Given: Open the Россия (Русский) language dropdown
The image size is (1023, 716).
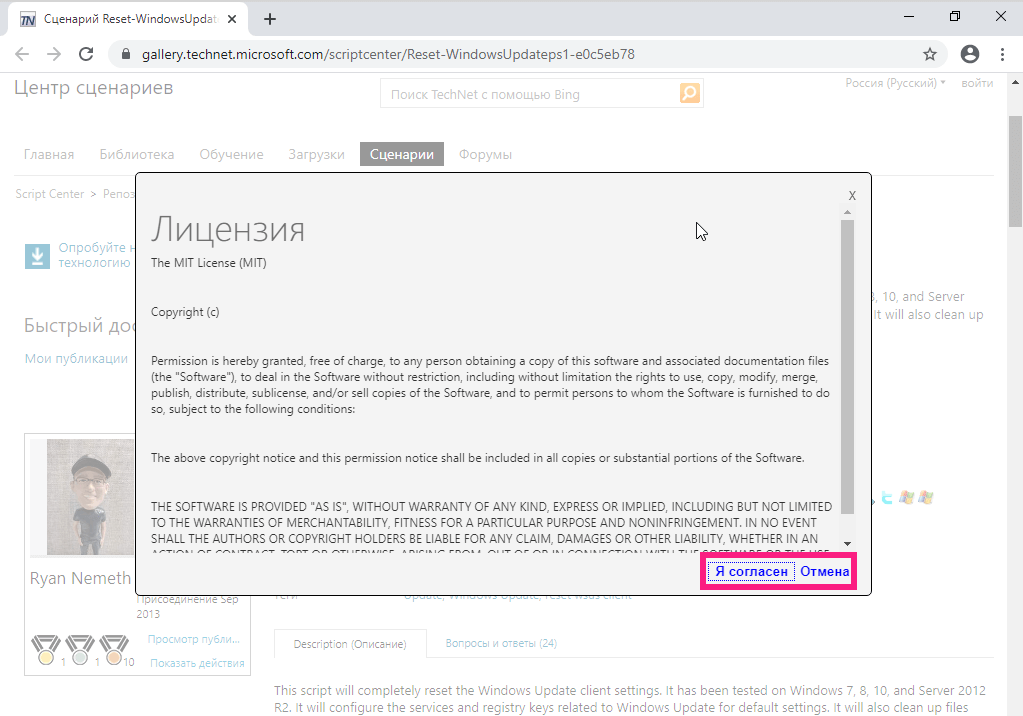Looking at the screenshot, I should click(895, 83).
